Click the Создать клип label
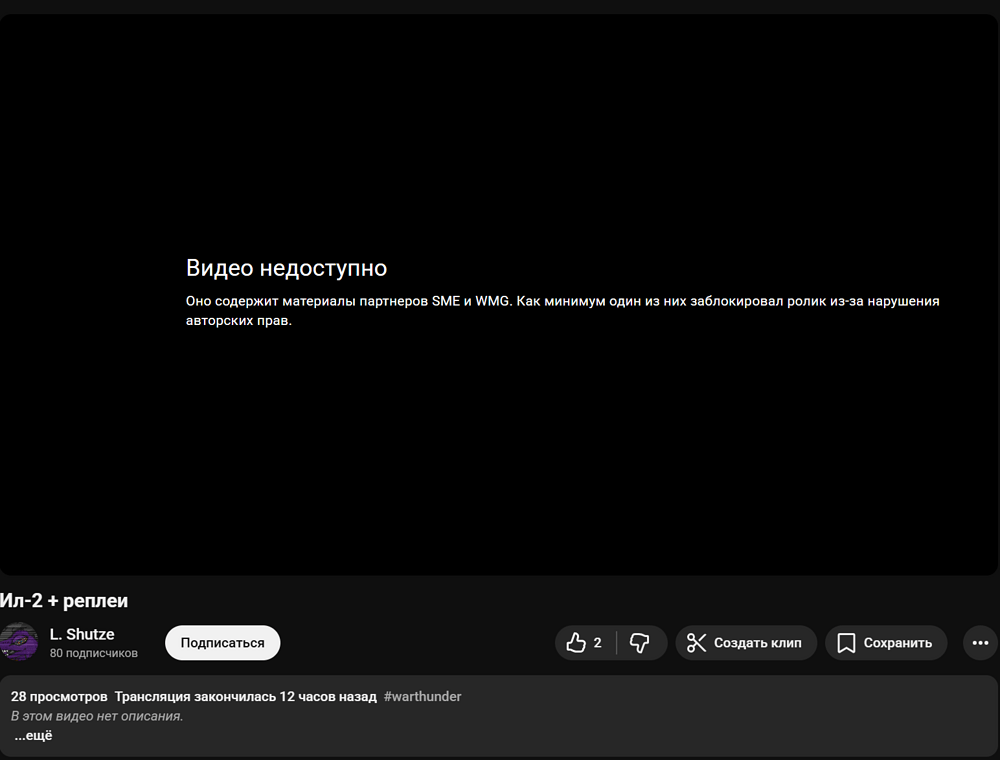This screenshot has width=1000, height=760. pos(757,643)
